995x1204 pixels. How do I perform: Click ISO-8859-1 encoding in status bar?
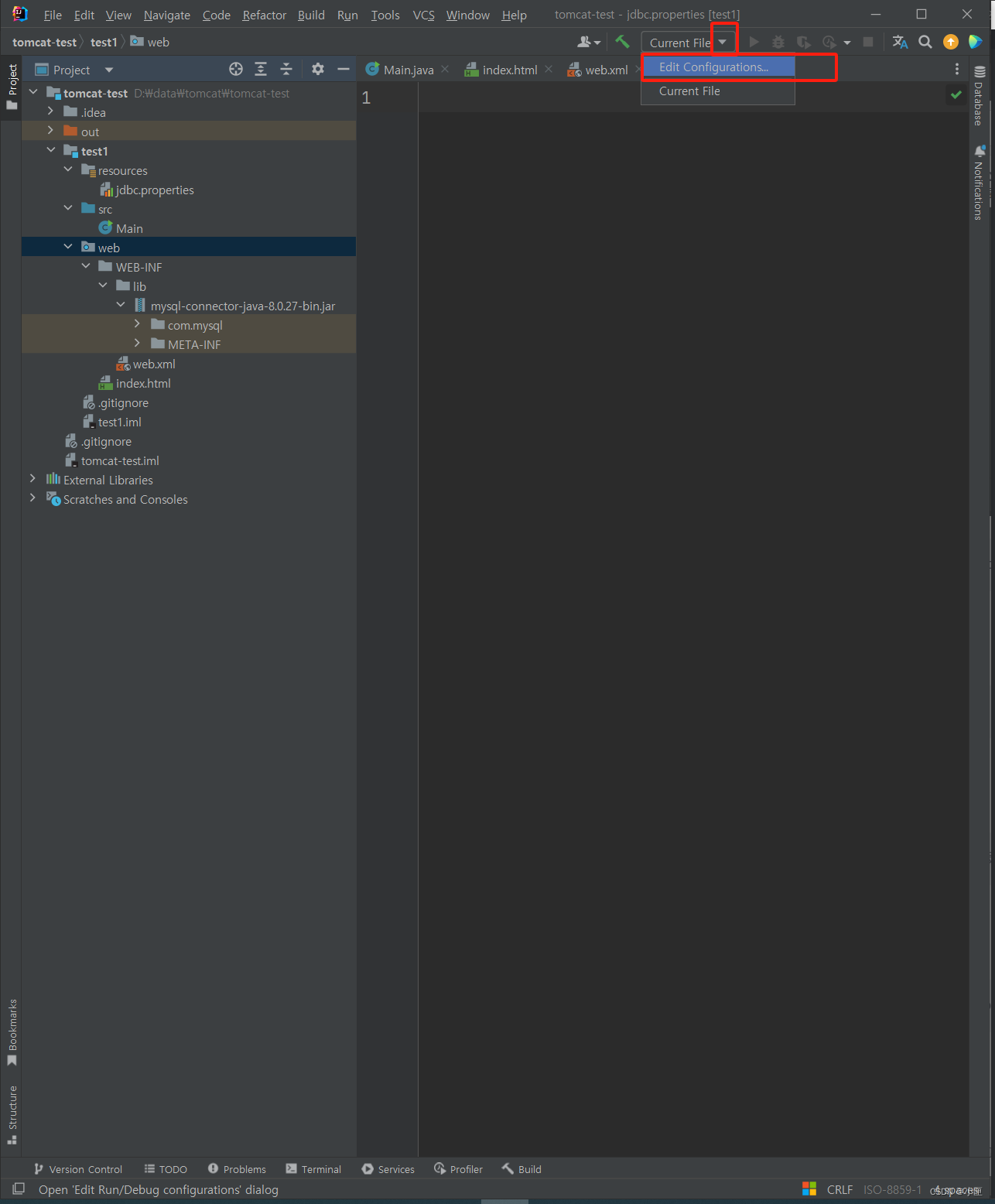click(x=892, y=1189)
